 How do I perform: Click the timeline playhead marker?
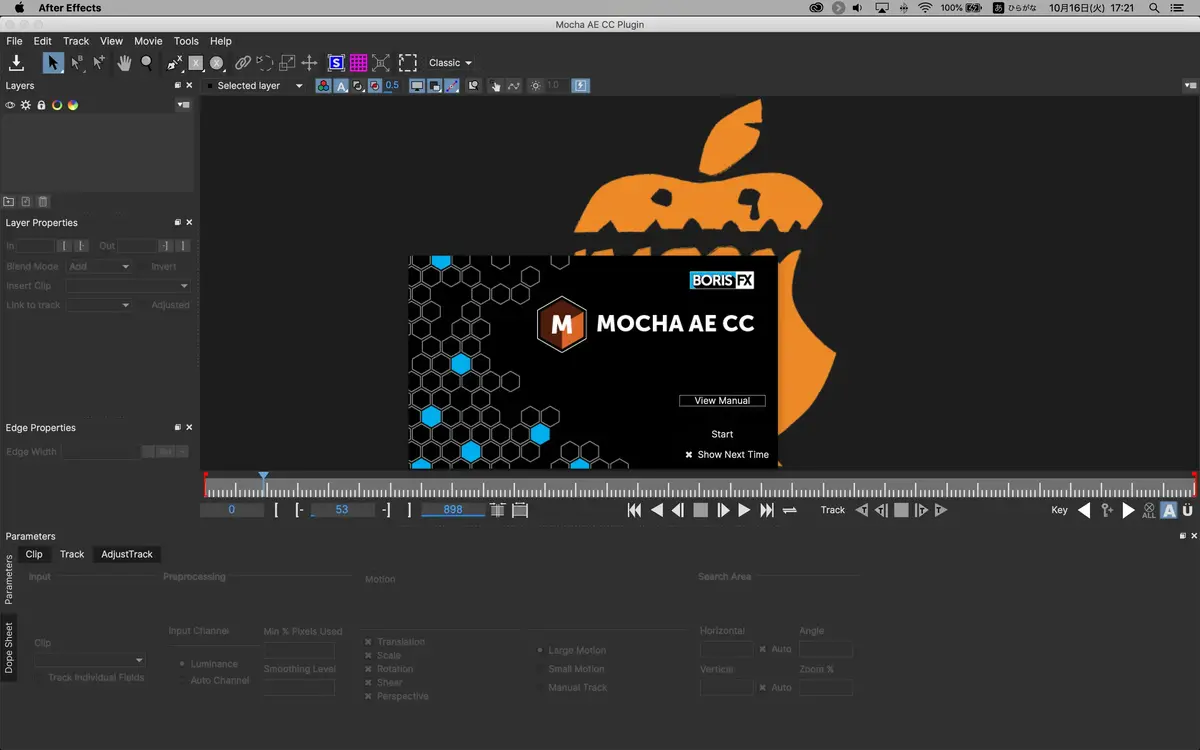pyautogui.click(x=264, y=478)
